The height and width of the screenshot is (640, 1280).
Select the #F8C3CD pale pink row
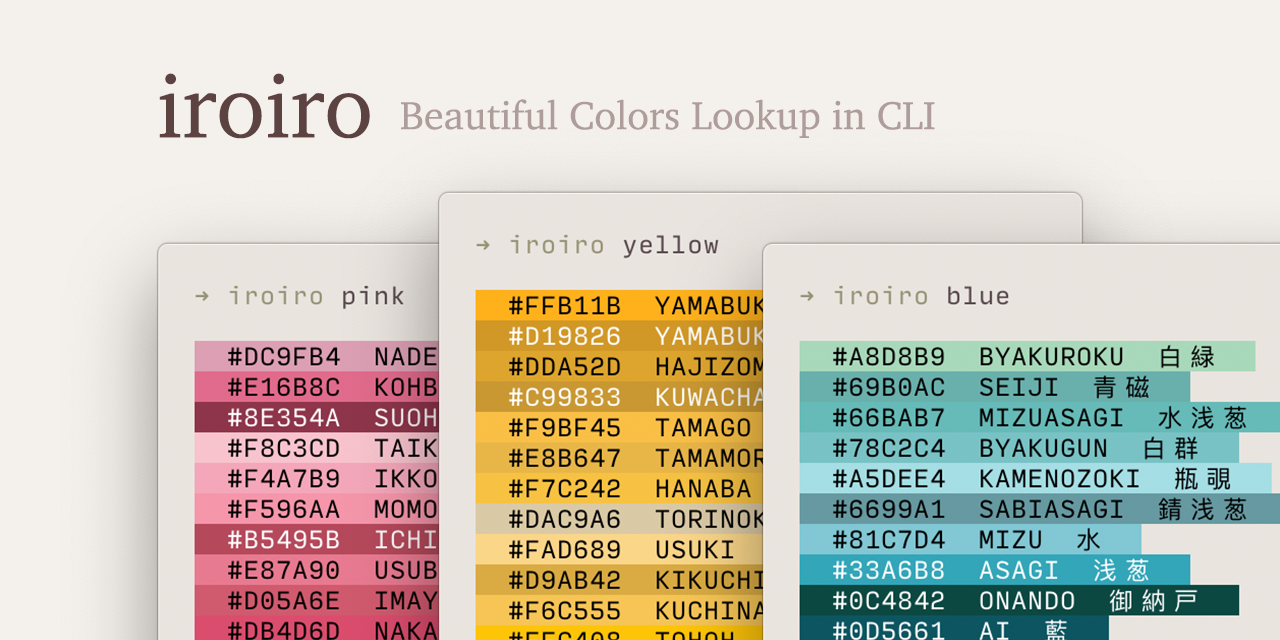pyautogui.click(x=316, y=448)
